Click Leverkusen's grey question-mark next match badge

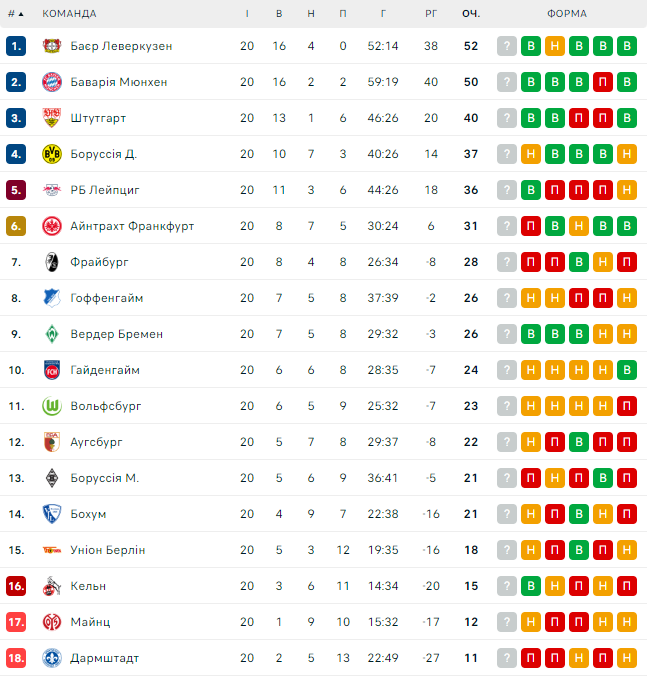point(507,46)
